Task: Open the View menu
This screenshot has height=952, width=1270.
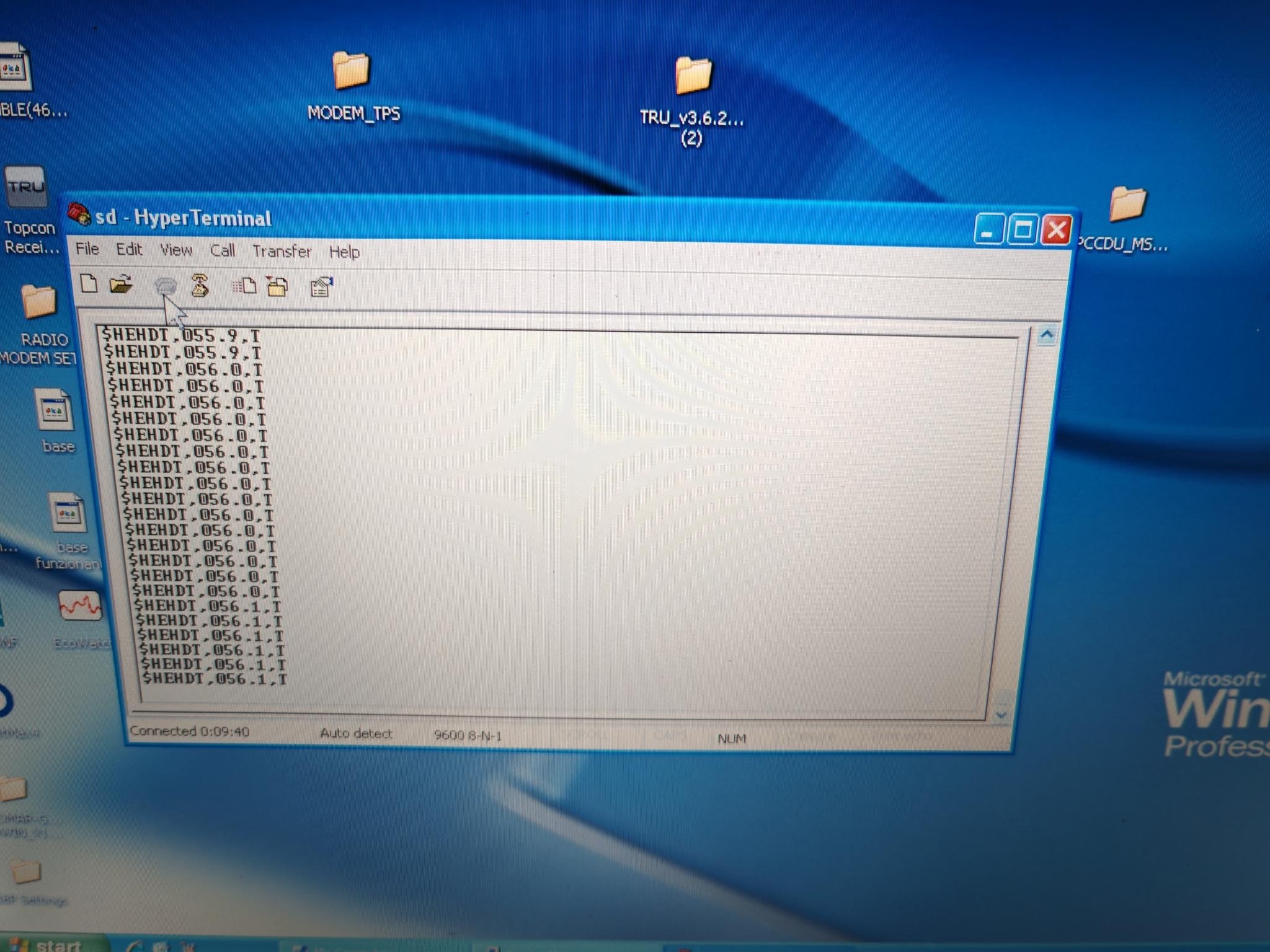Action: click(x=175, y=250)
